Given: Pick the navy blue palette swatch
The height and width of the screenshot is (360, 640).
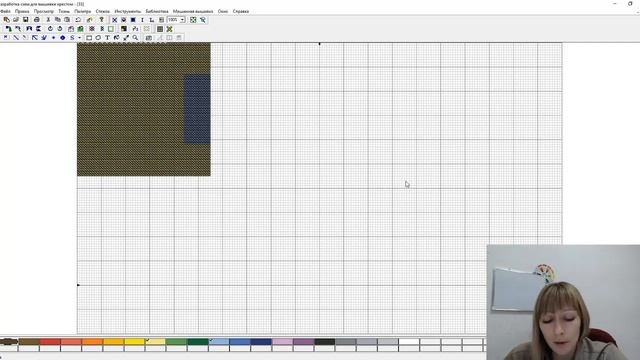Looking at the screenshot, I should coord(261,342).
